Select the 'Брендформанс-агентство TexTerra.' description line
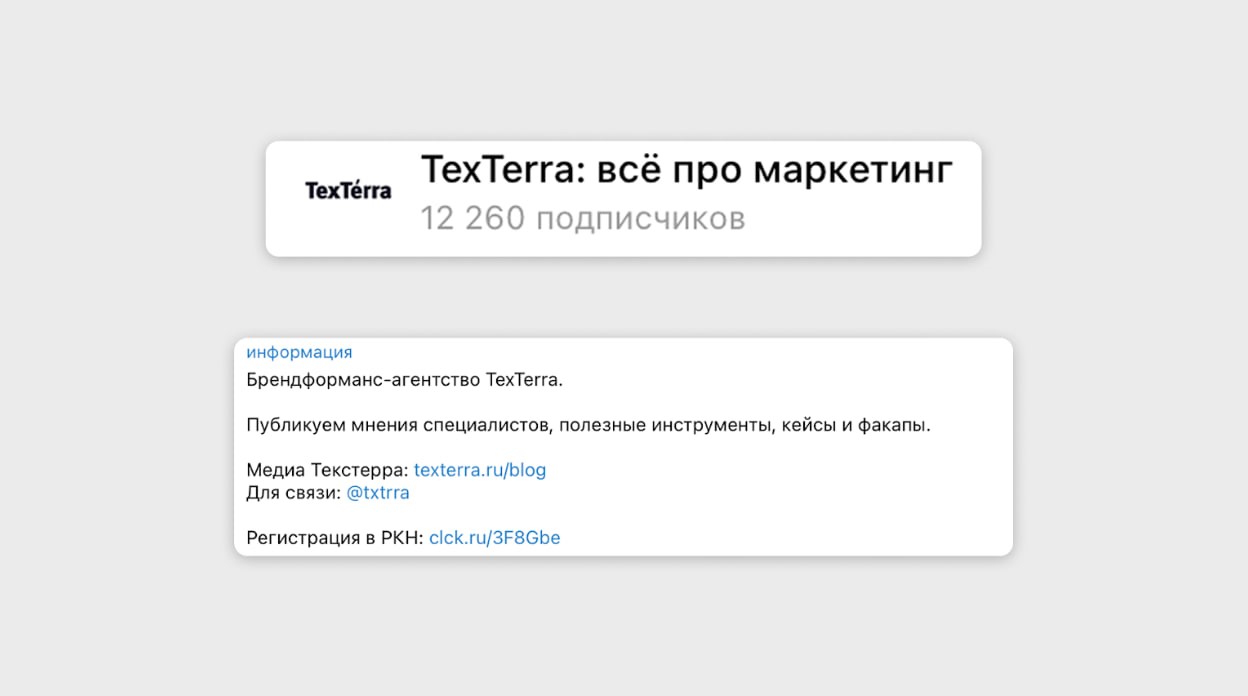Image resolution: width=1248 pixels, height=696 pixels. 405,380
